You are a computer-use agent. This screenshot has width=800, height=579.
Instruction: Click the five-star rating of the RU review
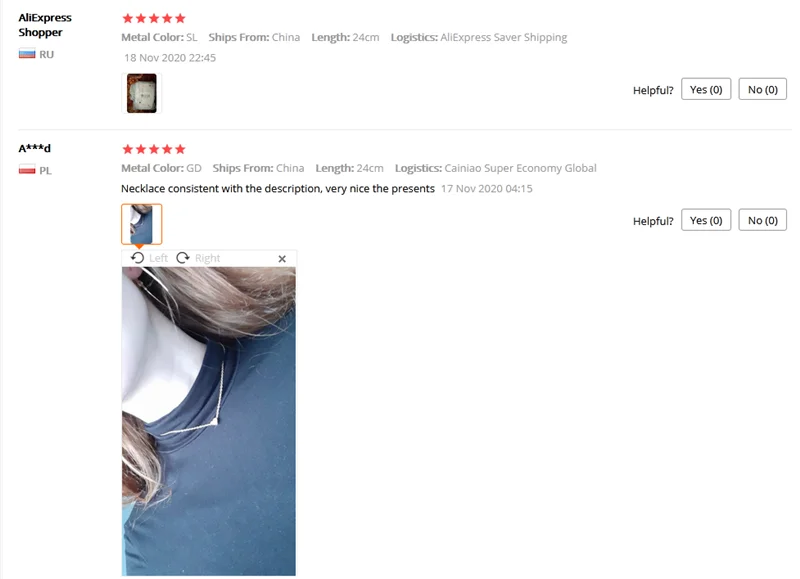click(x=154, y=18)
